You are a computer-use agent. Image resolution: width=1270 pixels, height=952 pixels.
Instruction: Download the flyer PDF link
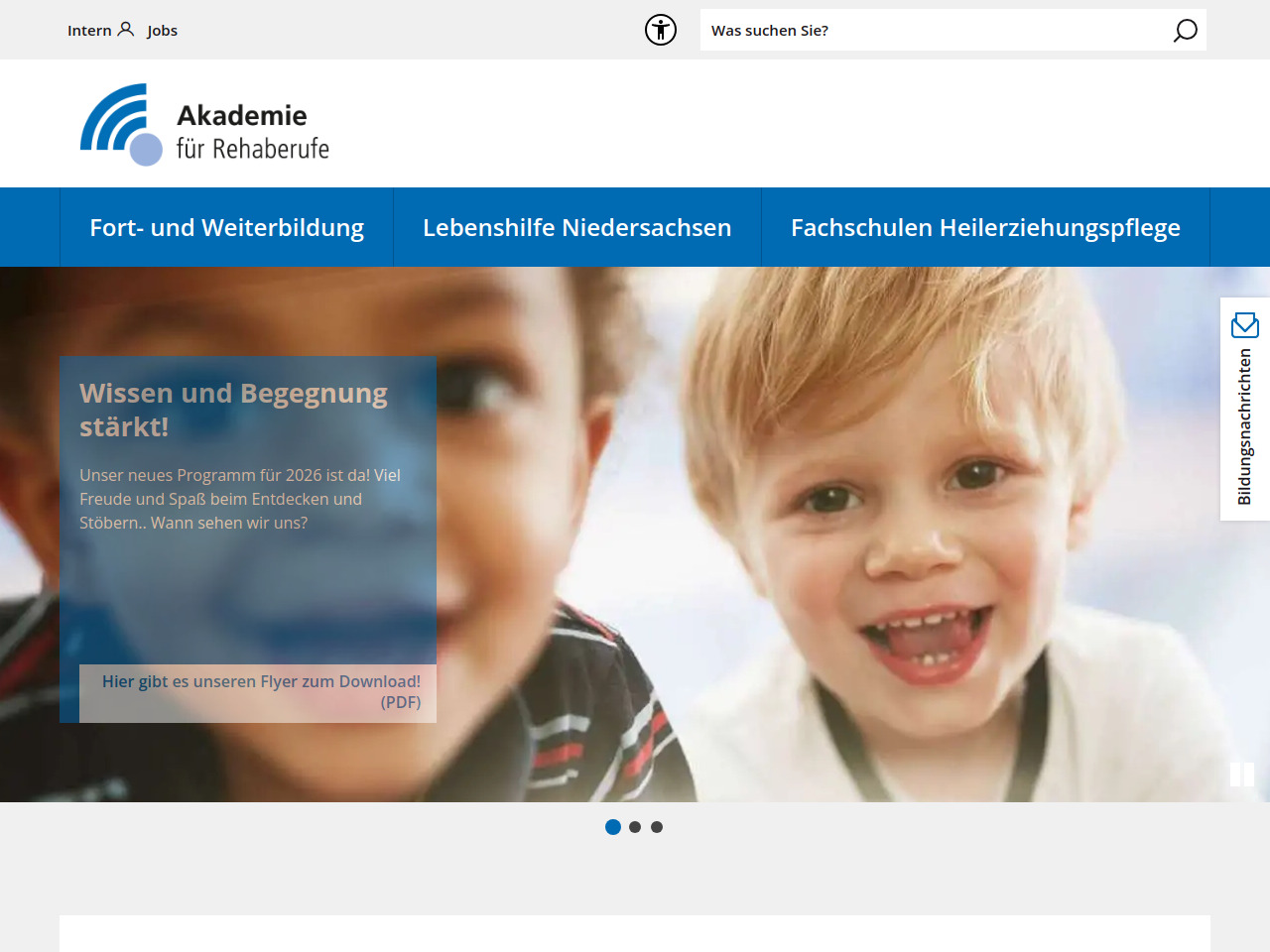tap(258, 692)
